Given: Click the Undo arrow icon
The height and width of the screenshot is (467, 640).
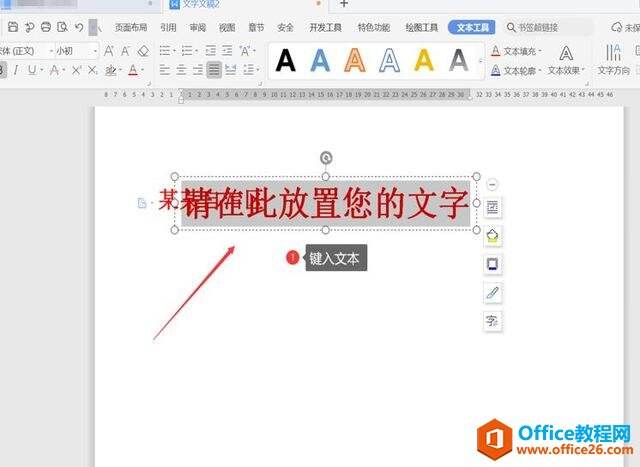Looking at the screenshot, I should (x=79, y=27).
